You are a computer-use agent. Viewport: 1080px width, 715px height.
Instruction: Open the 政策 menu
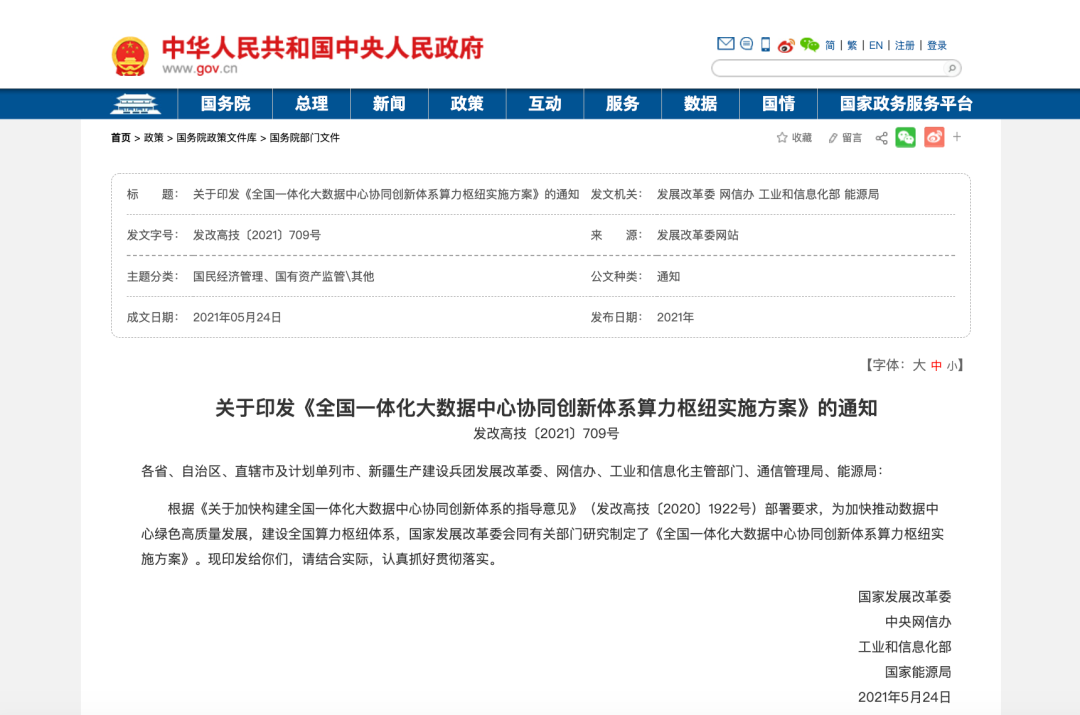(x=467, y=104)
